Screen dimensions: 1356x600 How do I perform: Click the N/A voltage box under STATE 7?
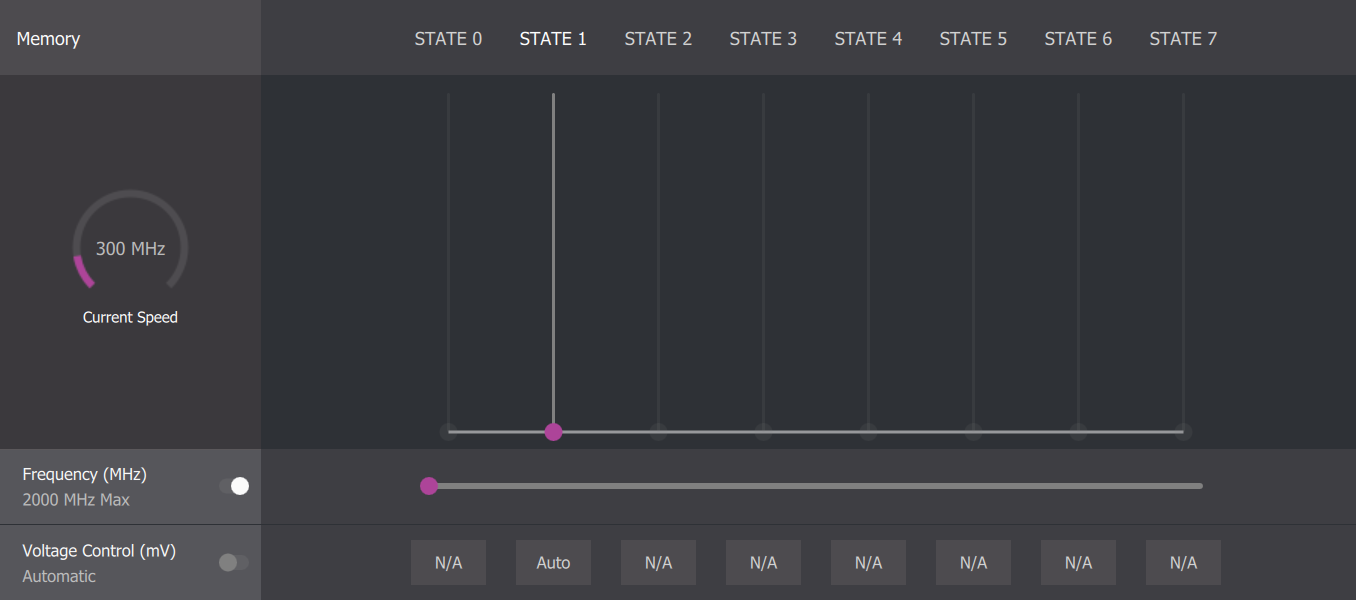[1183, 563]
